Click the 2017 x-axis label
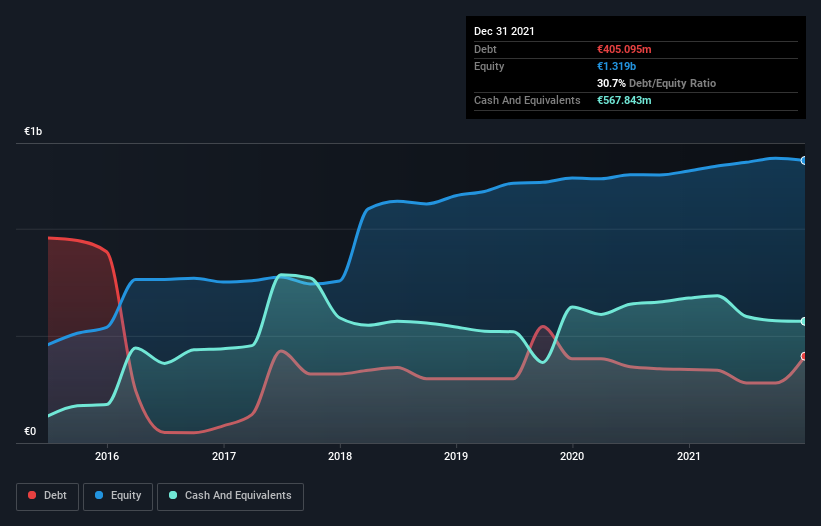The width and height of the screenshot is (821, 526). point(224,456)
